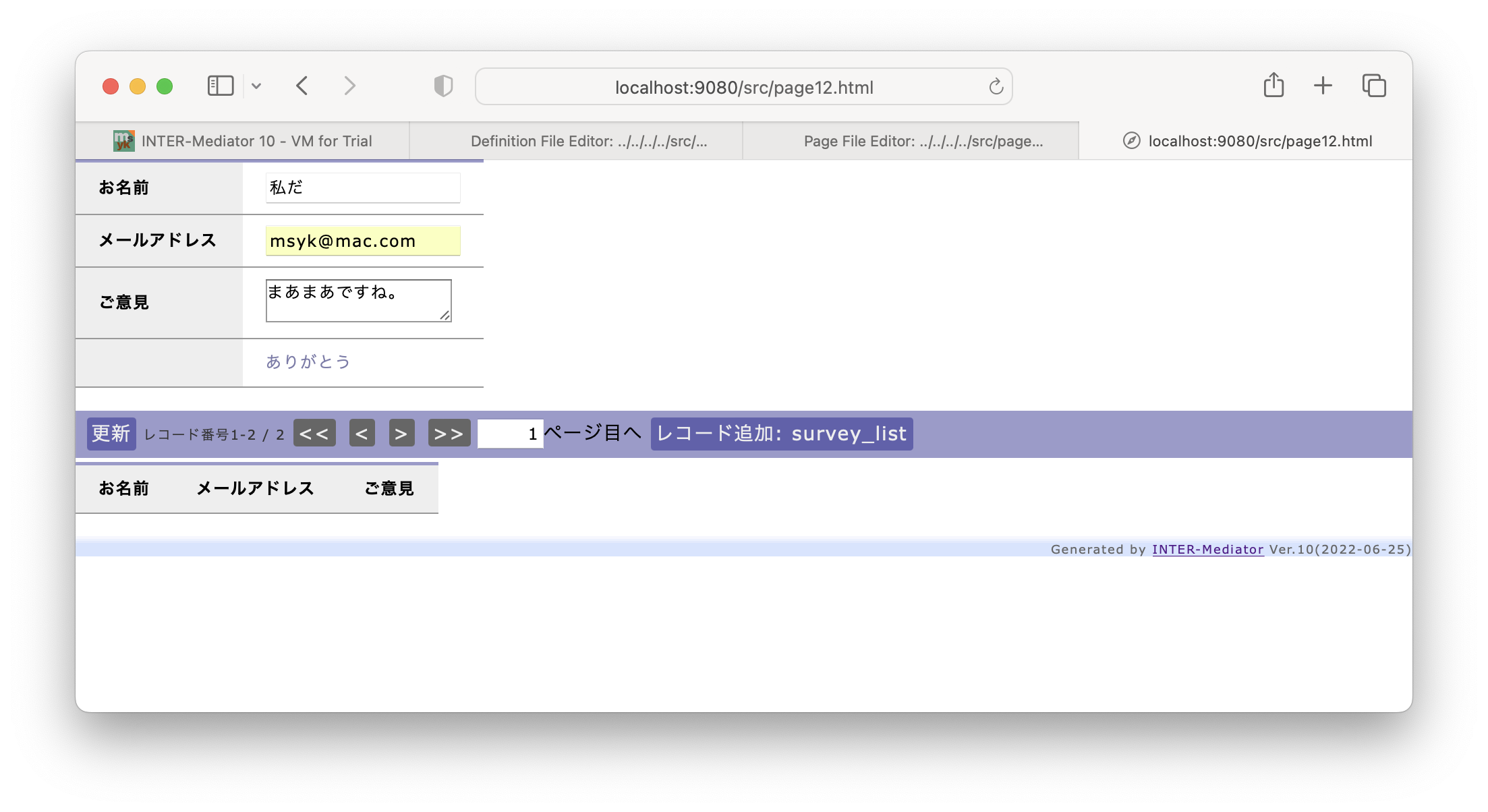Focus the メールアドレス email input field
This screenshot has height=812, width=1488.
(363, 241)
